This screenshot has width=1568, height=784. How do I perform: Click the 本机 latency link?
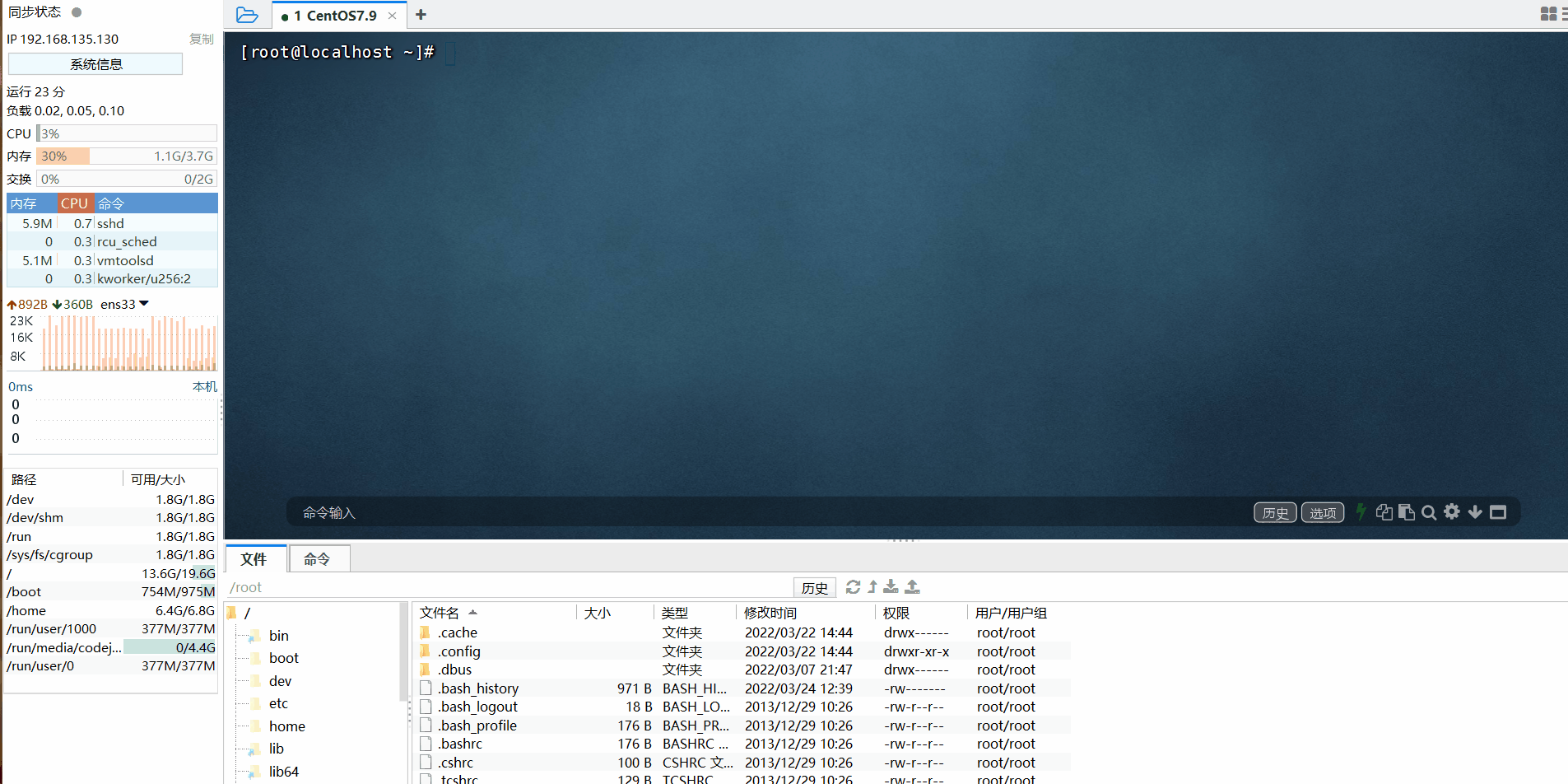(204, 387)
